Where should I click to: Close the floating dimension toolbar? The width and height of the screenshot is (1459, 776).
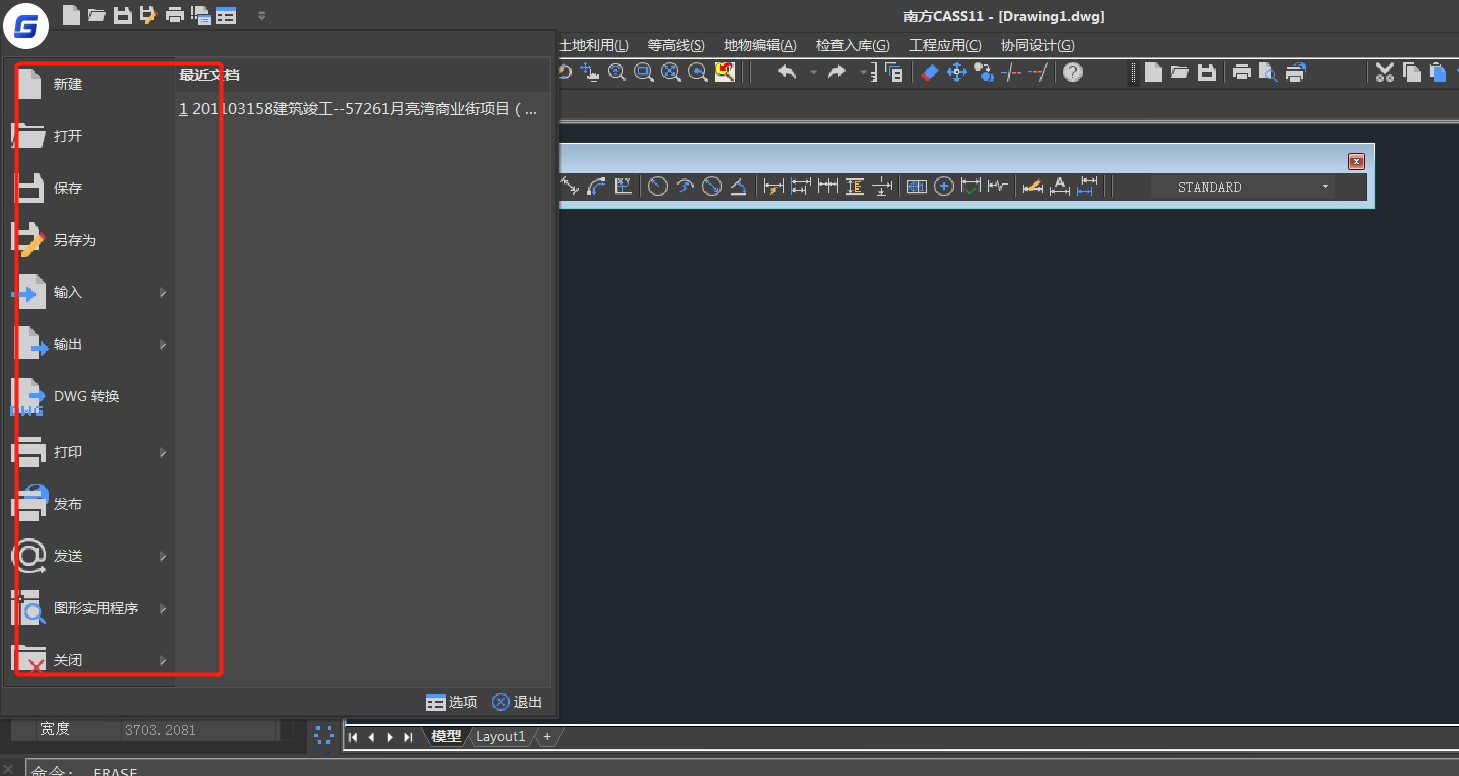[1356, 161]
